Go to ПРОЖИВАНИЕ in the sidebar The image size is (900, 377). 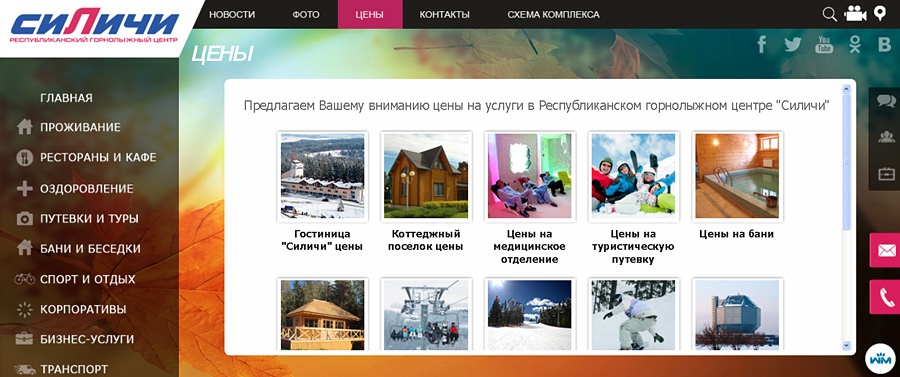pos(80,127)
